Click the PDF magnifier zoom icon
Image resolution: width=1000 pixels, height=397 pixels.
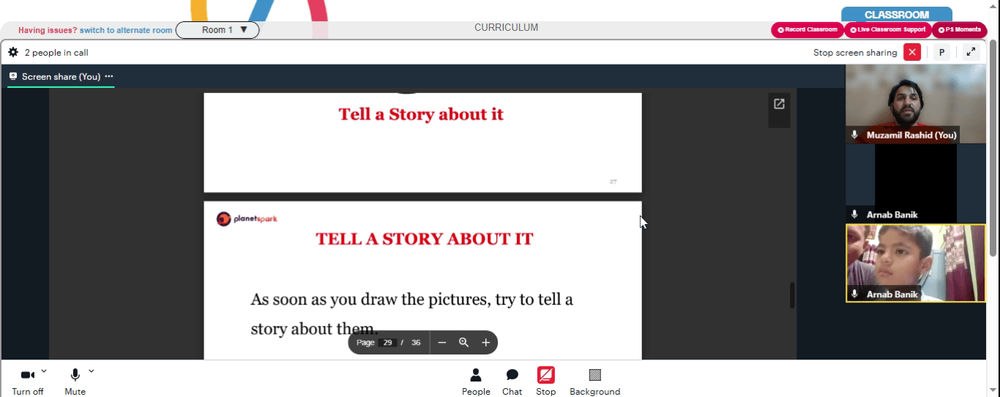[x=464, y=343]
